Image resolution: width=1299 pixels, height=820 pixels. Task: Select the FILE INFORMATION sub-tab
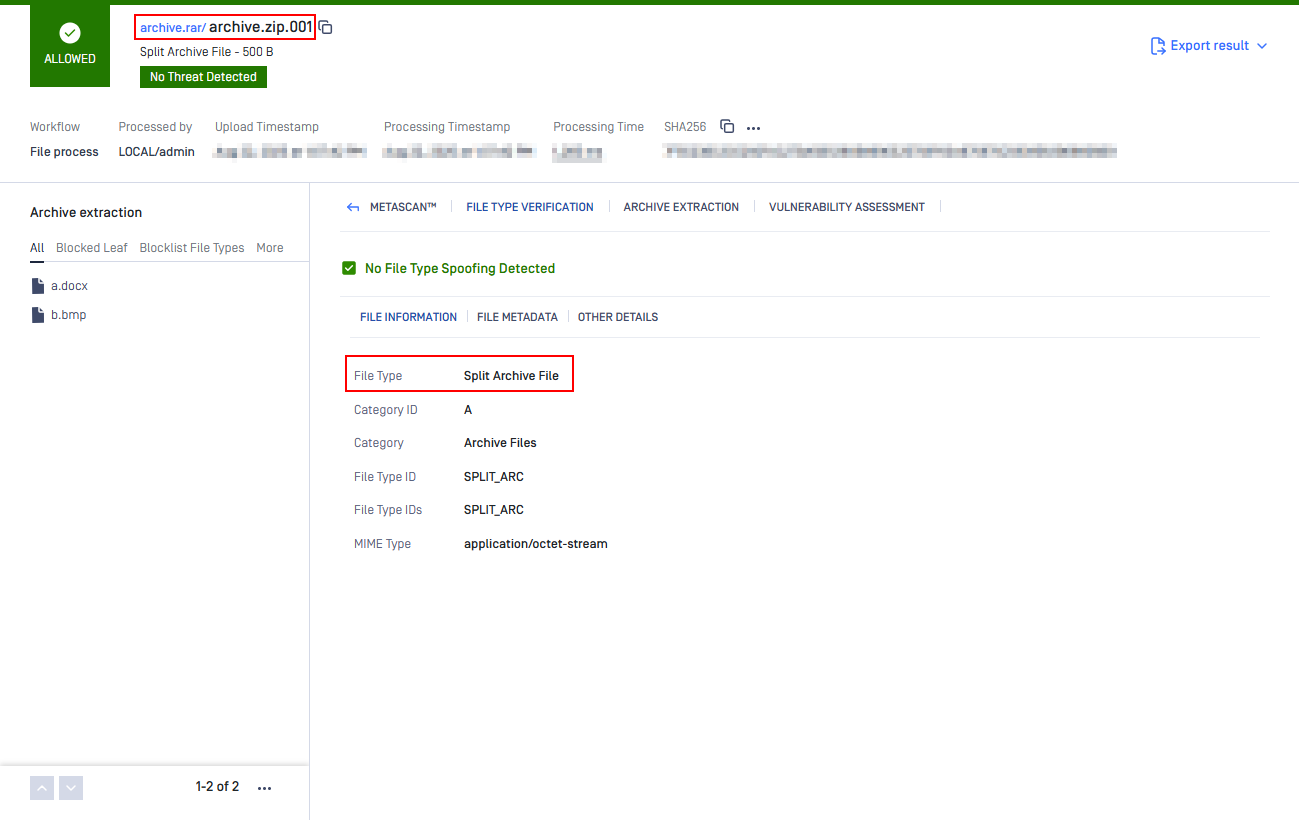[x=408, y=317]
